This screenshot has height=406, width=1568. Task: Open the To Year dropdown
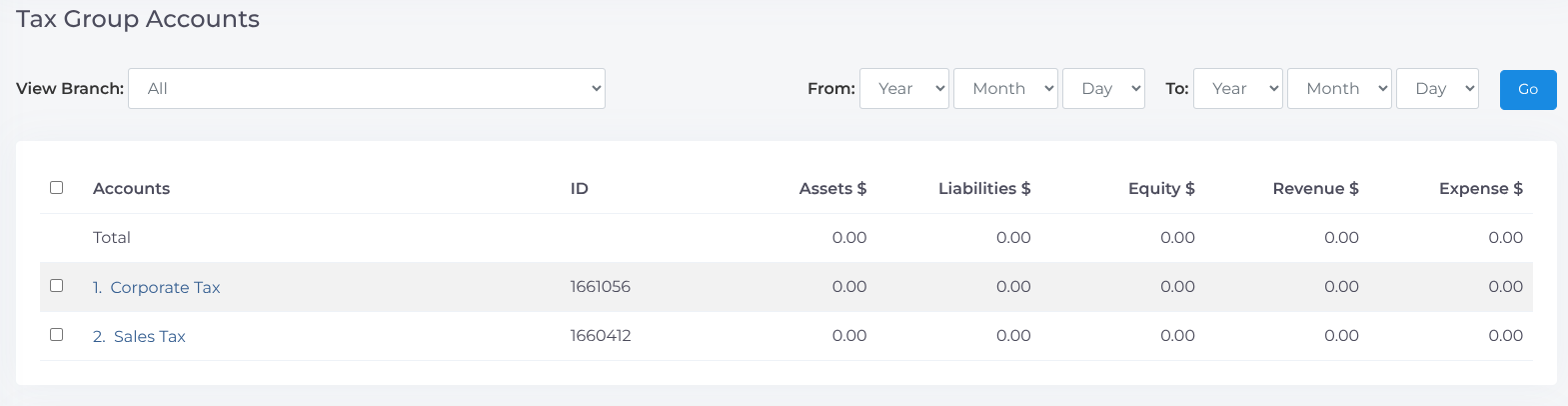coord(1237,89)
